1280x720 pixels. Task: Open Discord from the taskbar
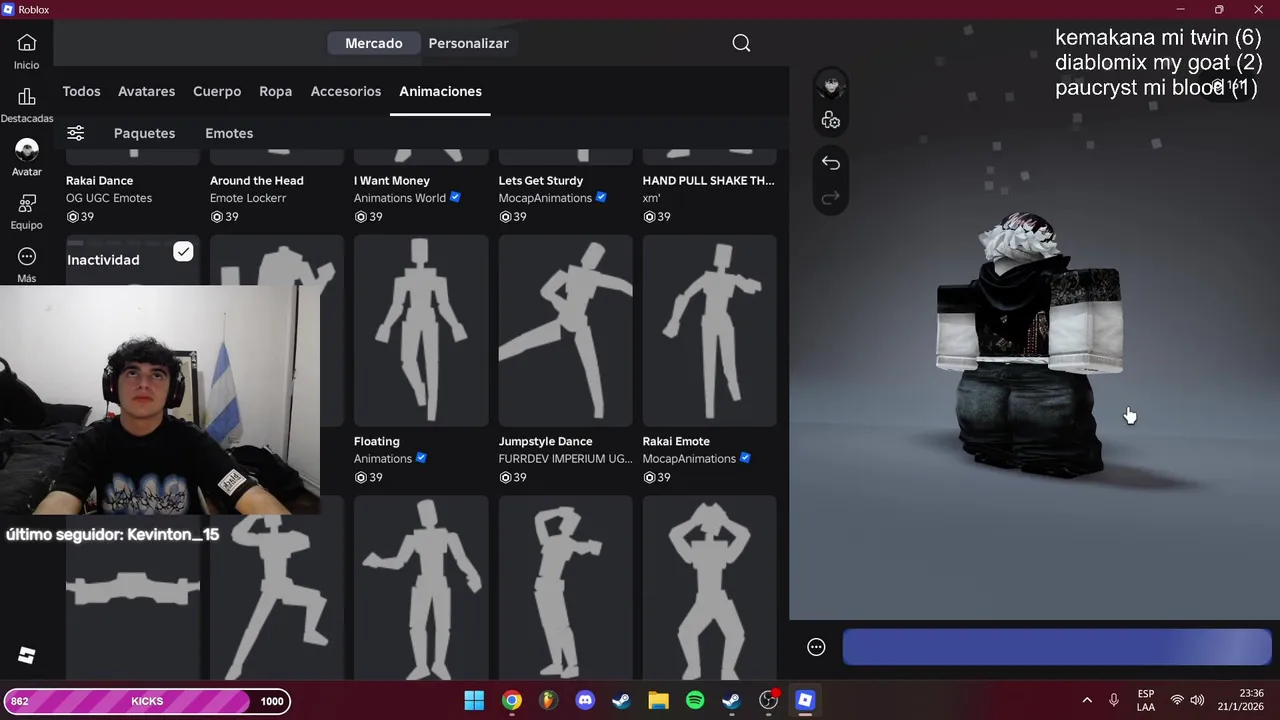pyautogui.click(x=585, y=701)
